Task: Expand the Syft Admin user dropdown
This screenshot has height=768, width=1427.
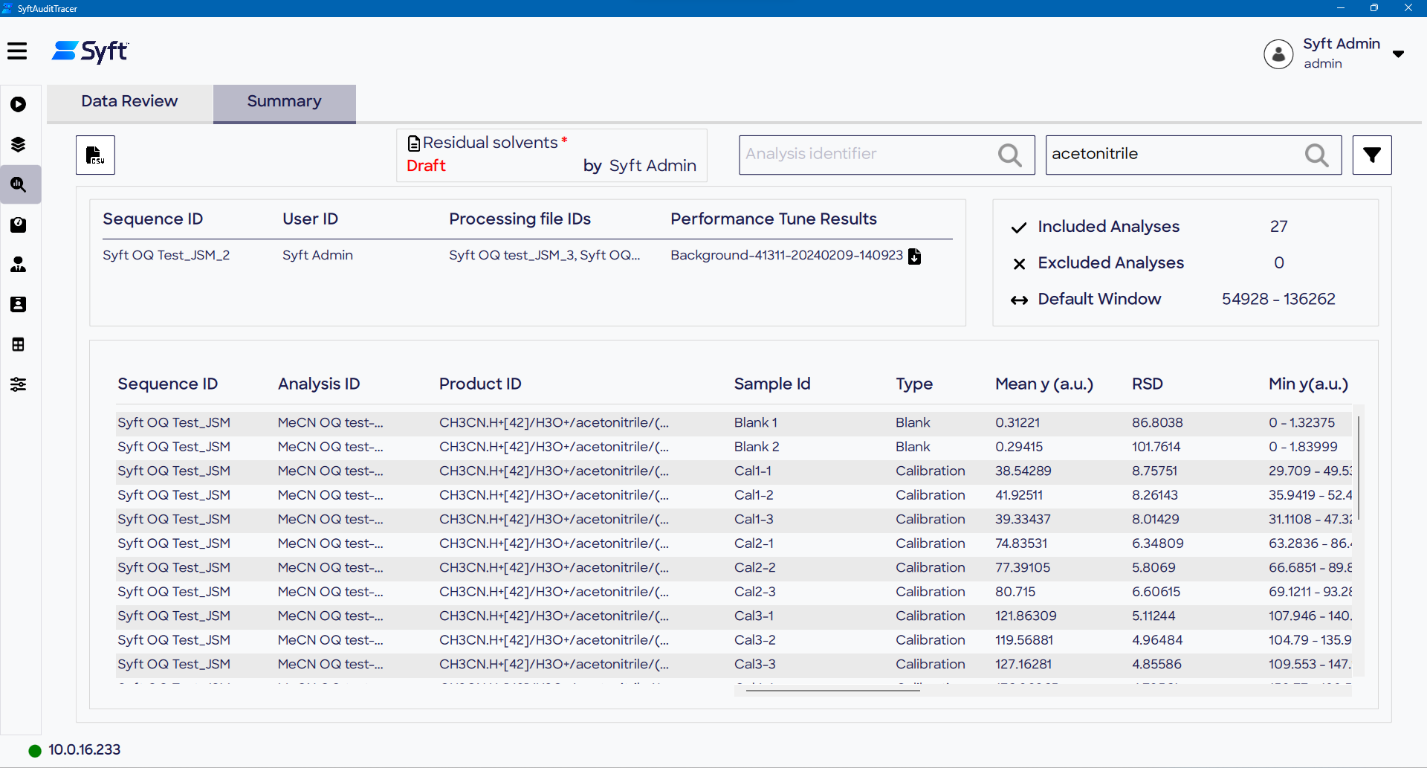Action: point(1398,55)
